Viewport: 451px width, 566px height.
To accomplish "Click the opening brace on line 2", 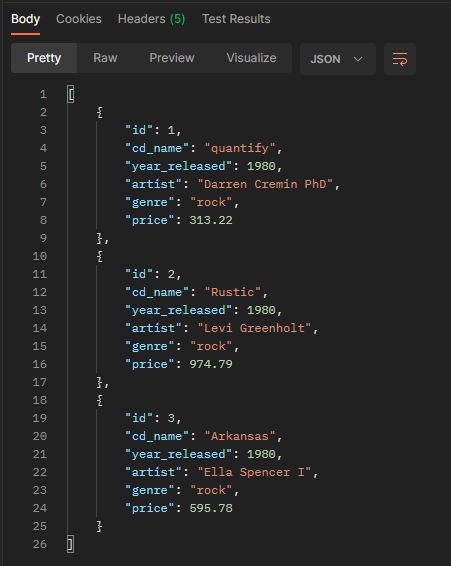I will (x=100, y=112).
